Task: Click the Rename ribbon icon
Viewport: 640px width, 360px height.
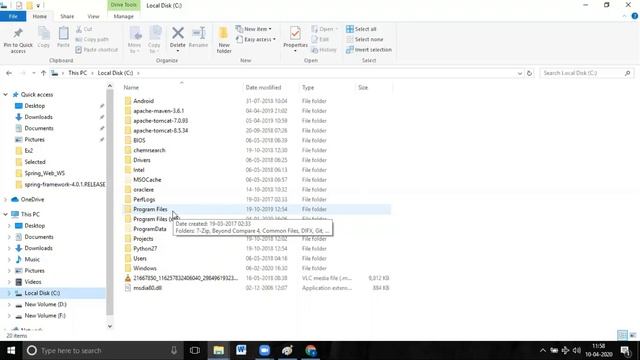Action: pyautogui.click(x=198, y=38)
